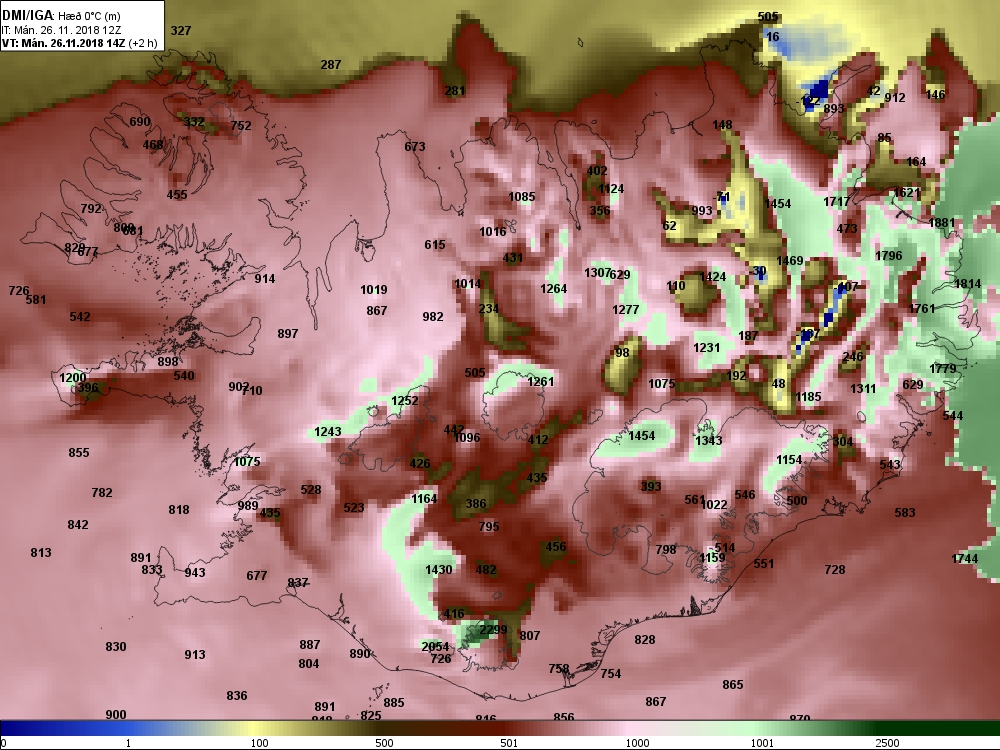The image size is (1000, 750).
Task: Click the map value "865"
Action: [x=733, y=685]
